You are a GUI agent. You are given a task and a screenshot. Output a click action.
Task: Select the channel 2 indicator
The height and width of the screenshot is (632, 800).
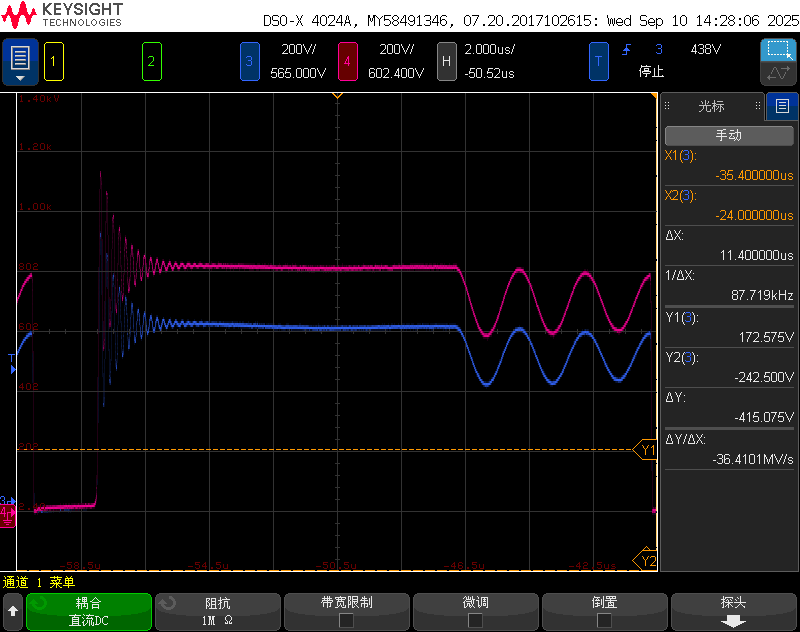[151, 61]
